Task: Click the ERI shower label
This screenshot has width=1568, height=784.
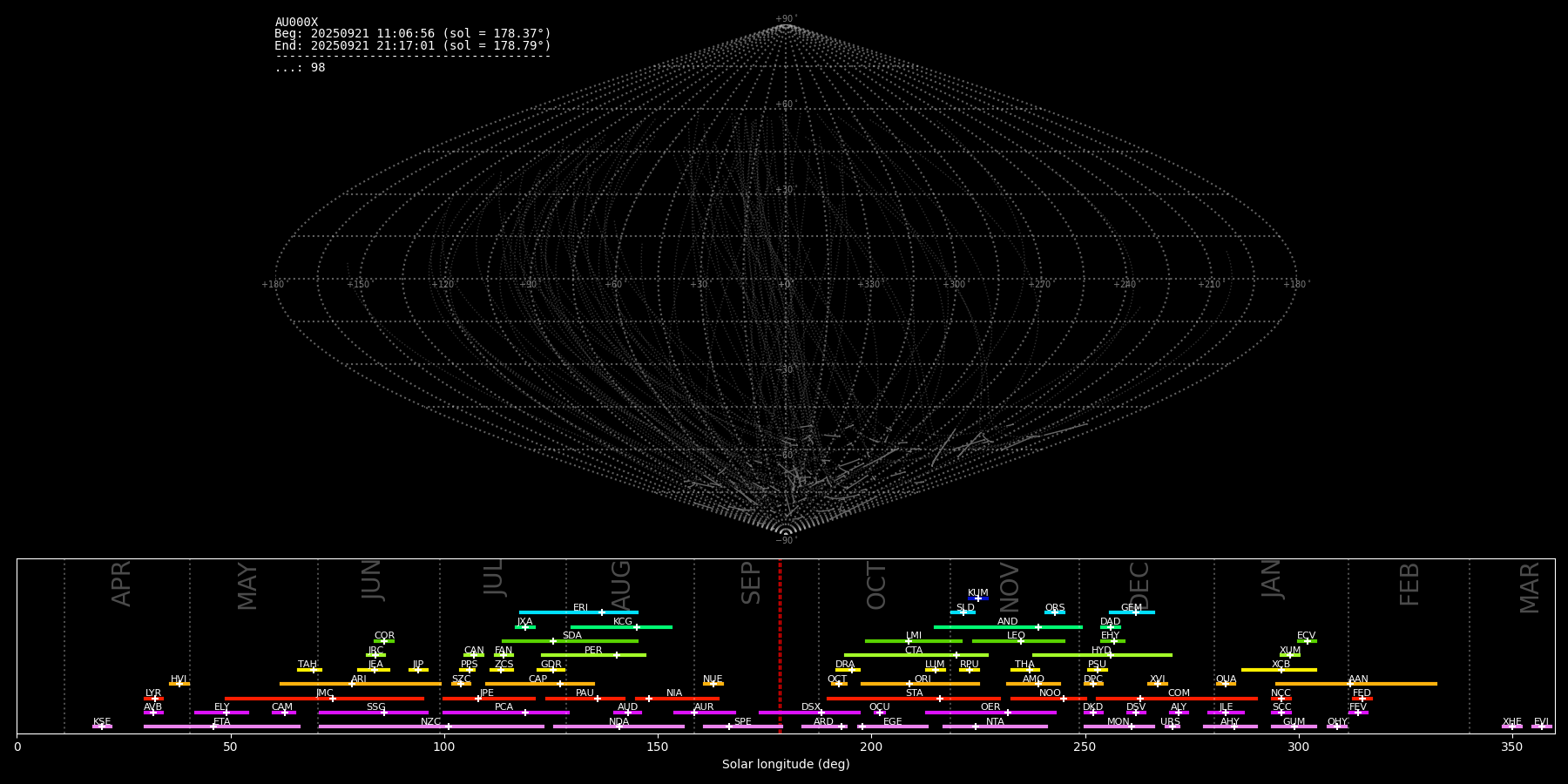Action: [x=580, y=608]
